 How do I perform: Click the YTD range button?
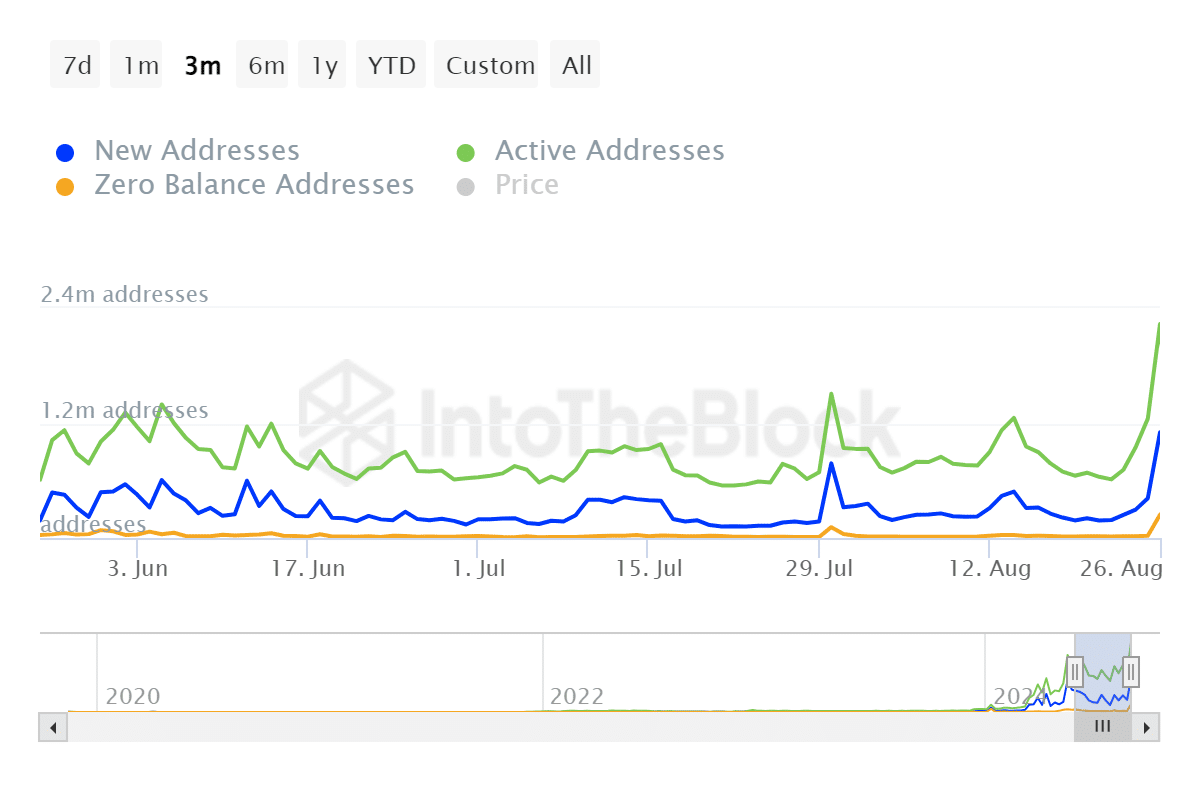coord(391,66)
